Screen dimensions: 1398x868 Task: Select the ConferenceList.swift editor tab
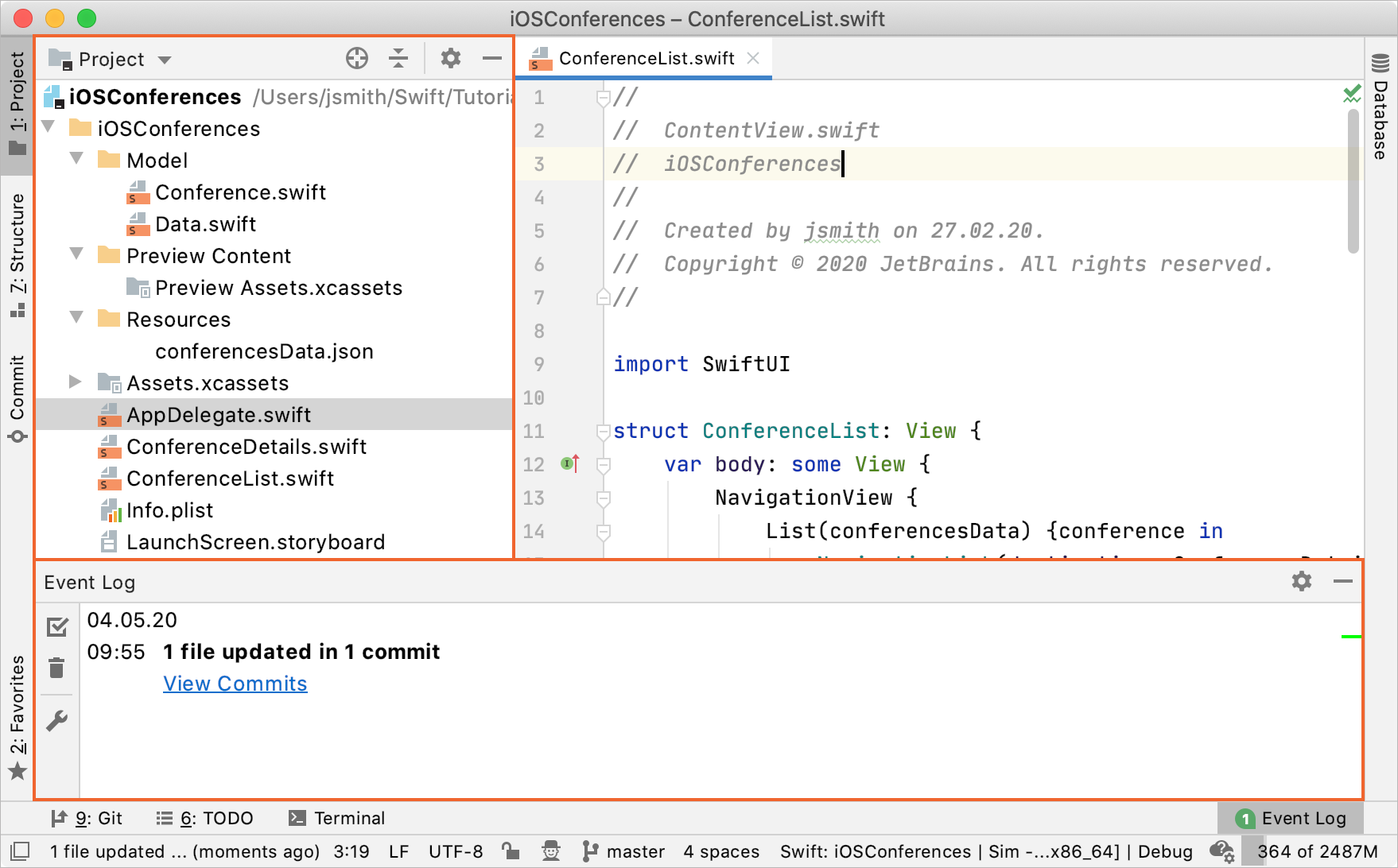646,58
